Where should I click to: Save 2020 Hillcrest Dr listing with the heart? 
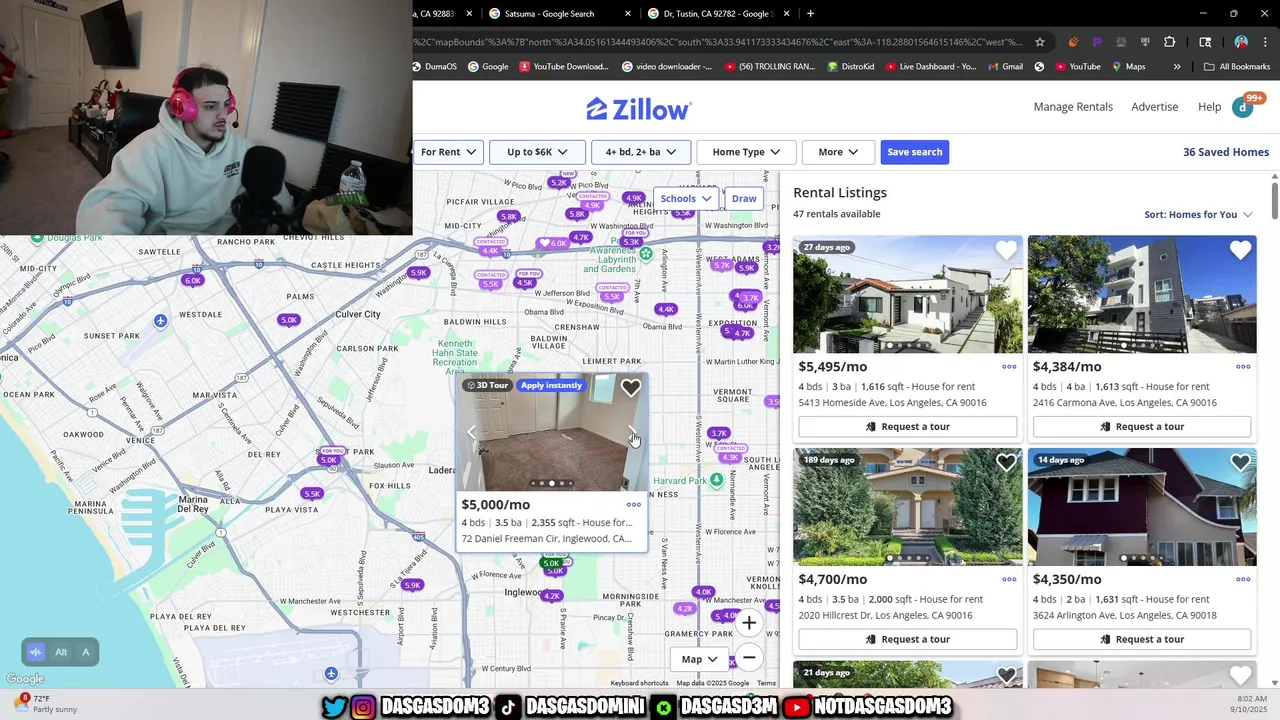pyautogui.click(x=1006, y=462)
